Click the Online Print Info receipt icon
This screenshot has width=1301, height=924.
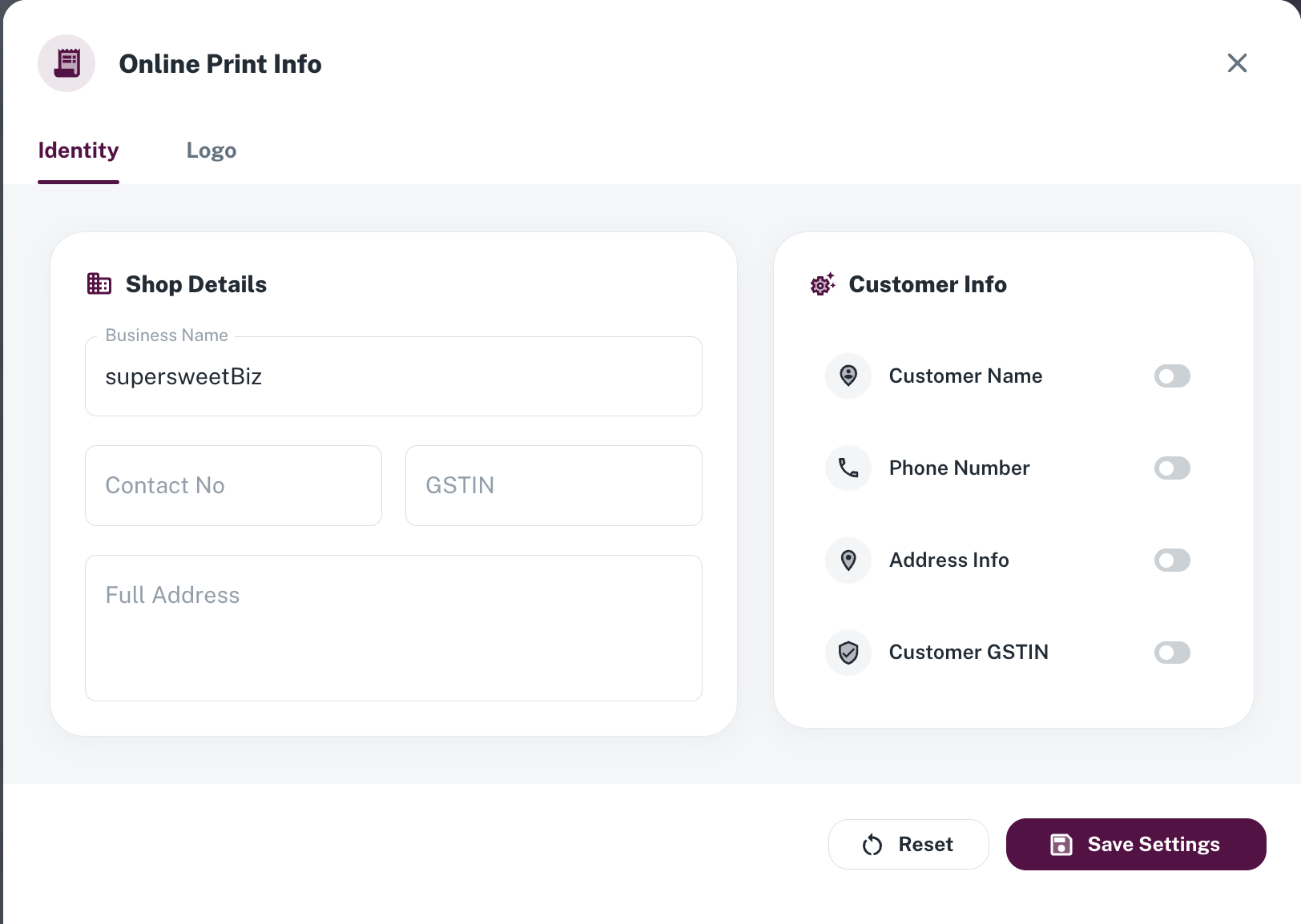tap(66, 63)
